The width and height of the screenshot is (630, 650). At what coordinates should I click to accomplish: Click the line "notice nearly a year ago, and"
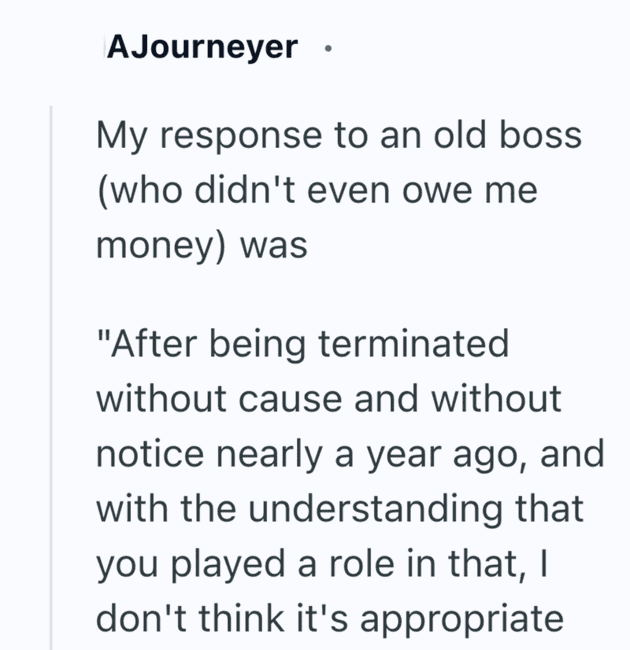click(350, 455)
